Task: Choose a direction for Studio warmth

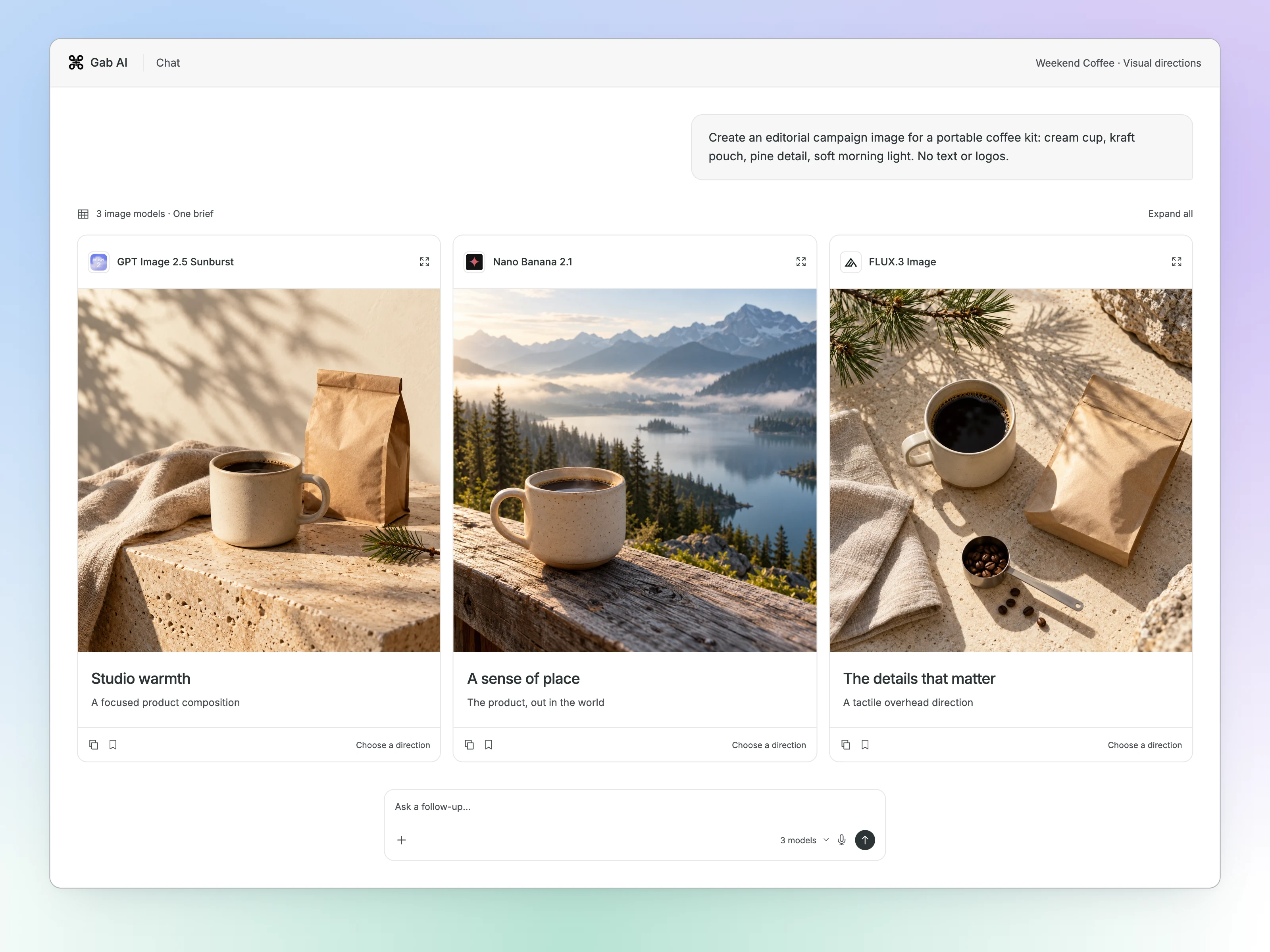Action: pyautogui.click(x=393, y=745)
